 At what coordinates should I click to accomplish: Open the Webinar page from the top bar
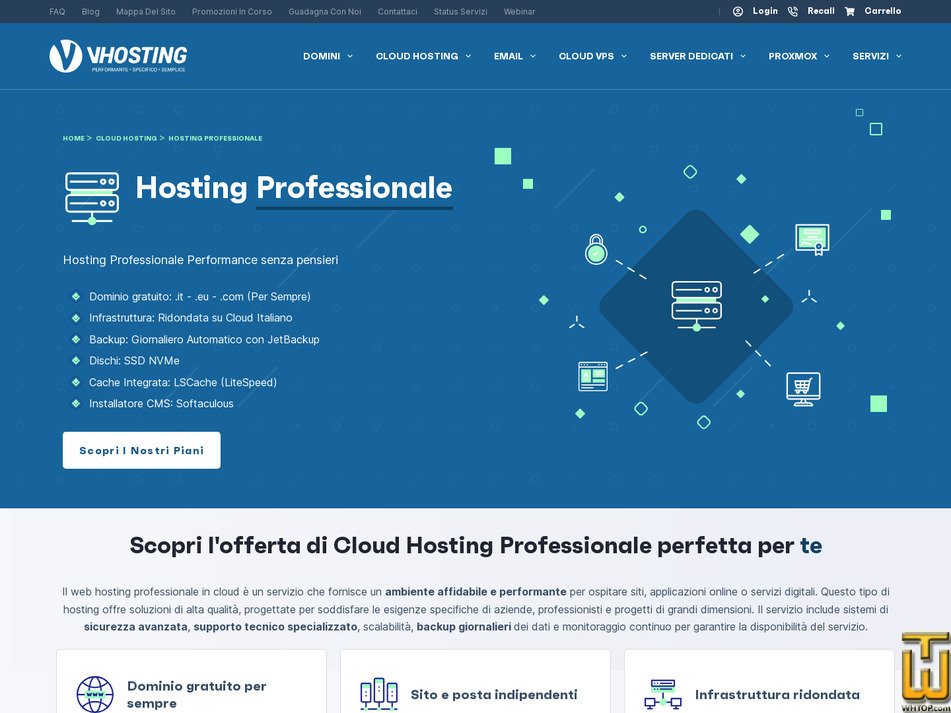click(519, 11)
